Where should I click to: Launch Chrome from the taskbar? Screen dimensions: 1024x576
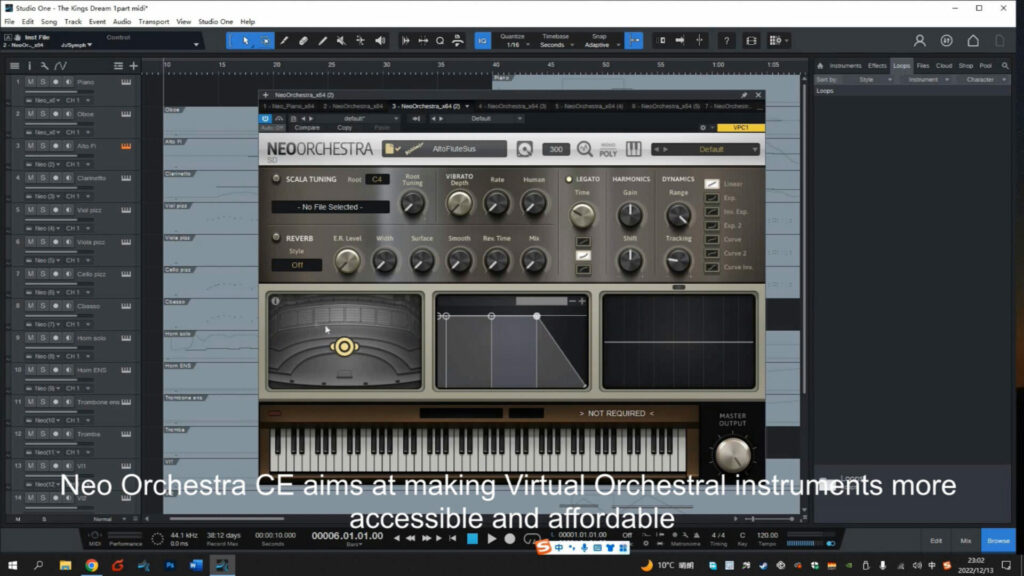[91, 565]
